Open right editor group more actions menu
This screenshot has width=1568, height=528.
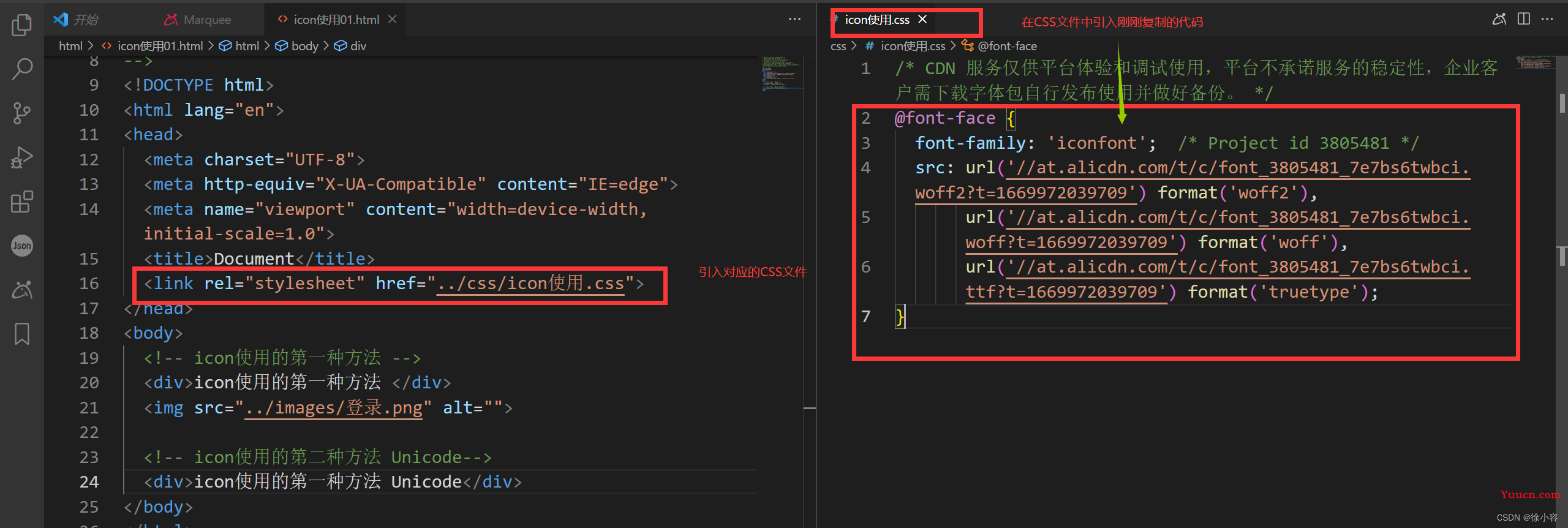click(x=1547, y=20)
